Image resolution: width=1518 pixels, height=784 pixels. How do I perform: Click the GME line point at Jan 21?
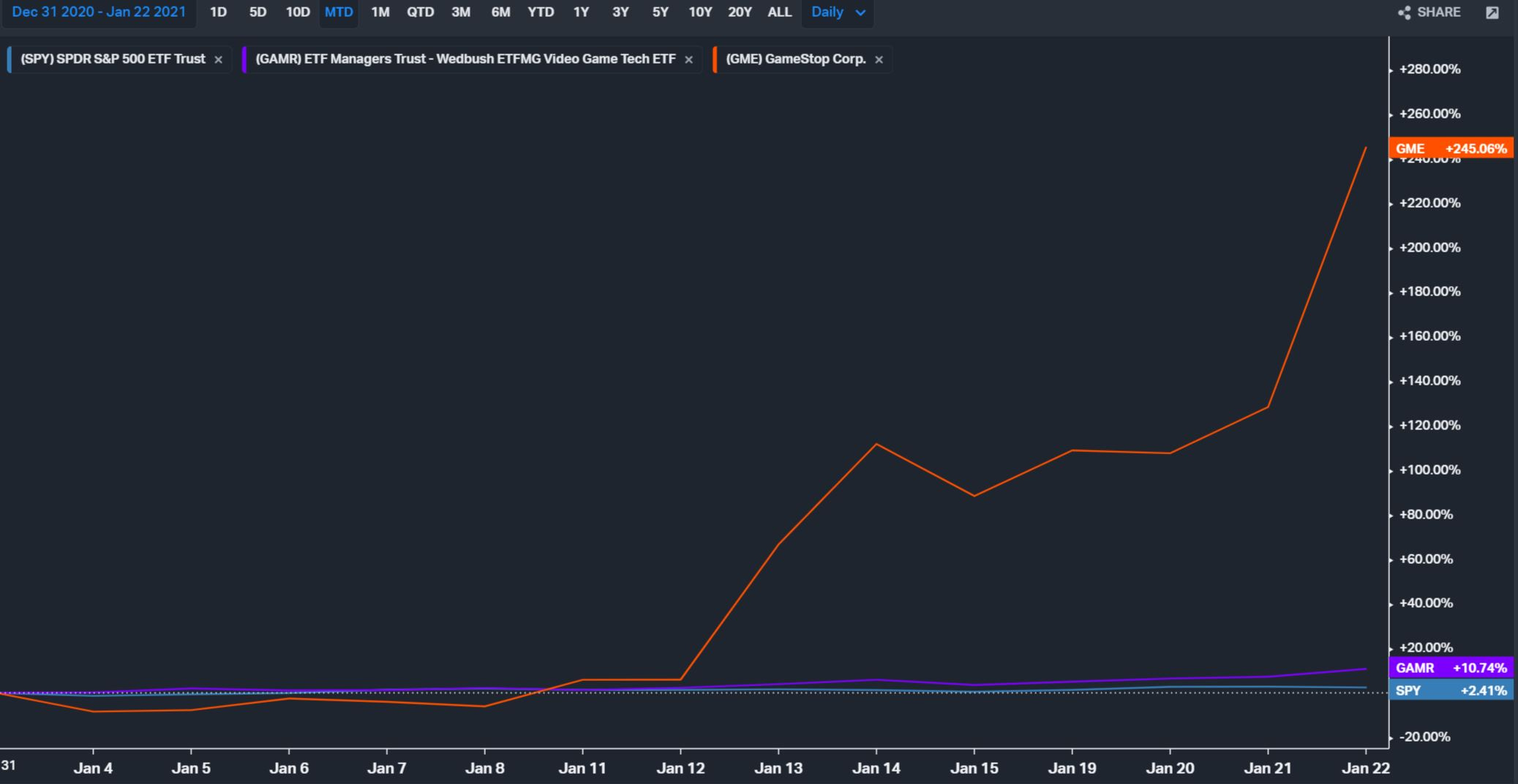click(1268, 407)
